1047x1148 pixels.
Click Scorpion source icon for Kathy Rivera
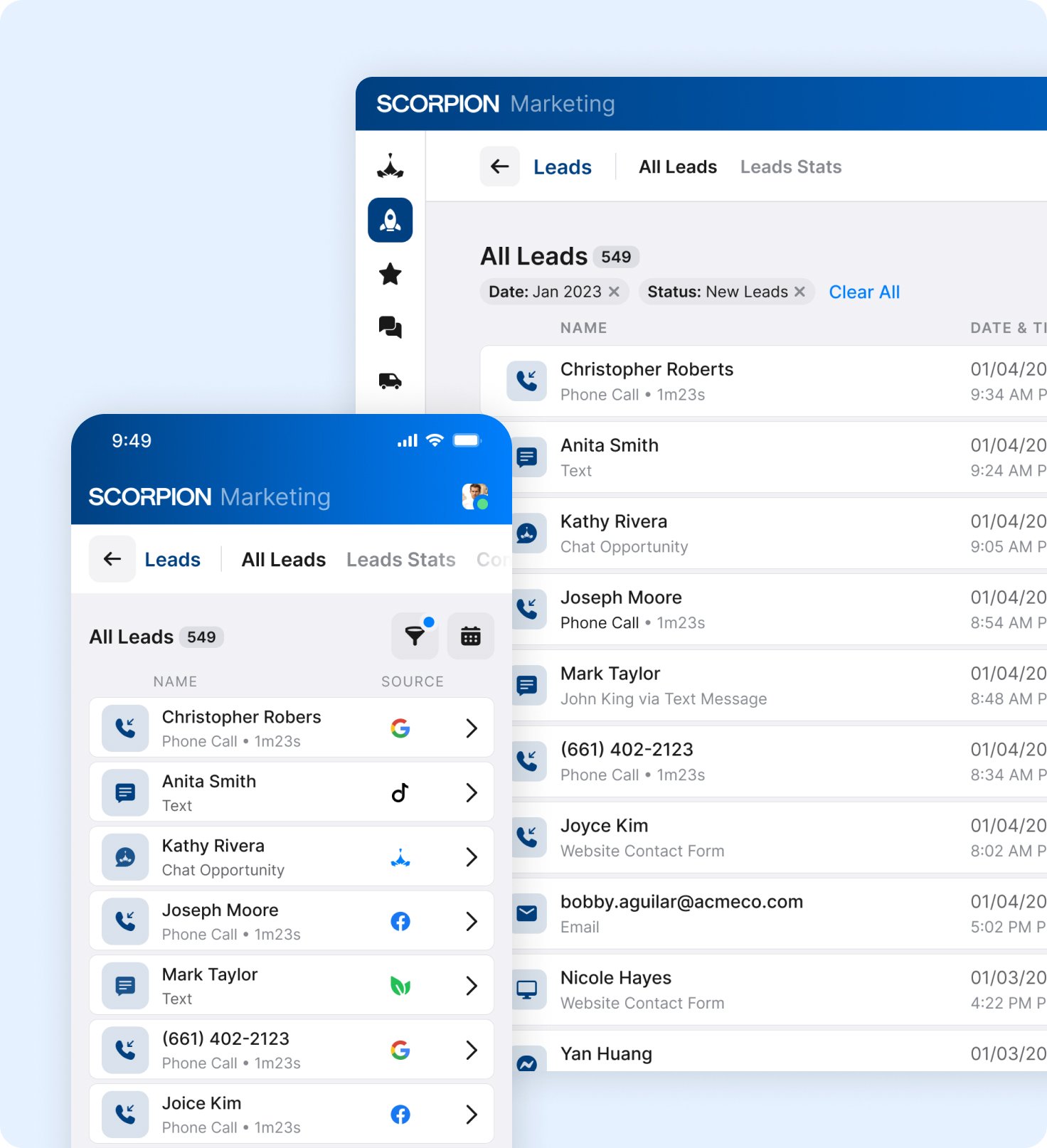pos(400,857)
